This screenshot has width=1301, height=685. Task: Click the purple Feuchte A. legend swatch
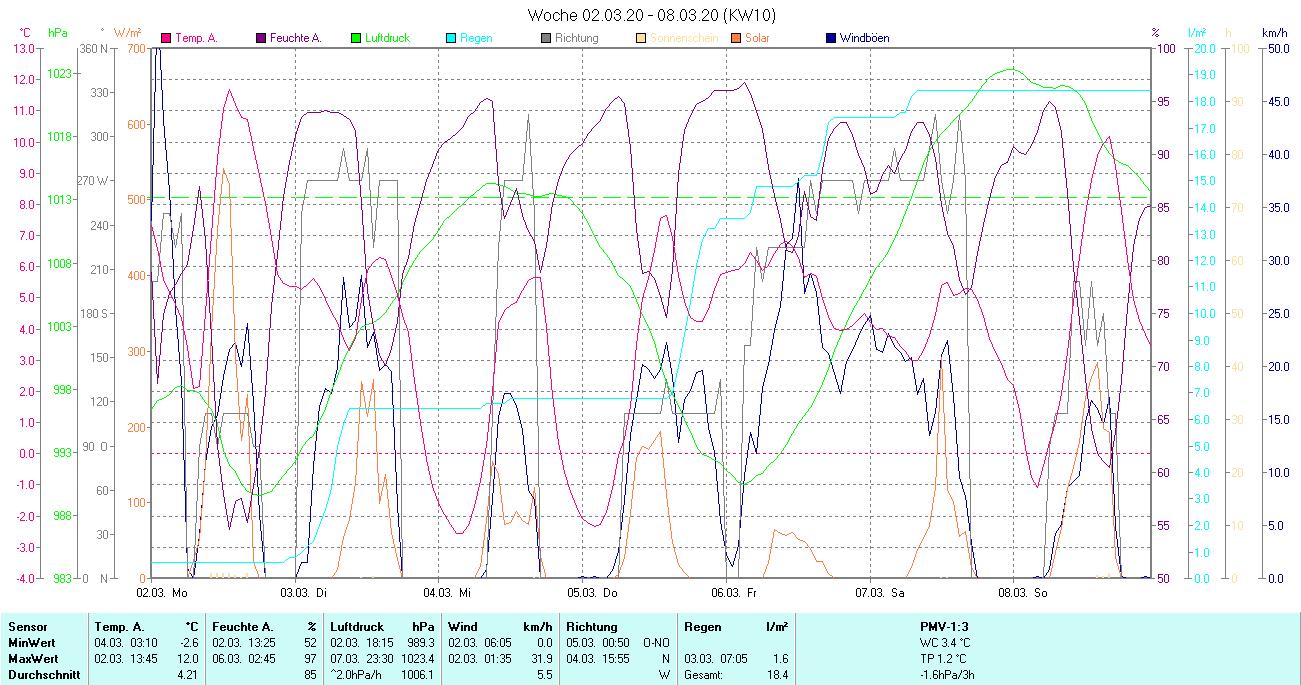pyautogui.click(x=261, y=38)
